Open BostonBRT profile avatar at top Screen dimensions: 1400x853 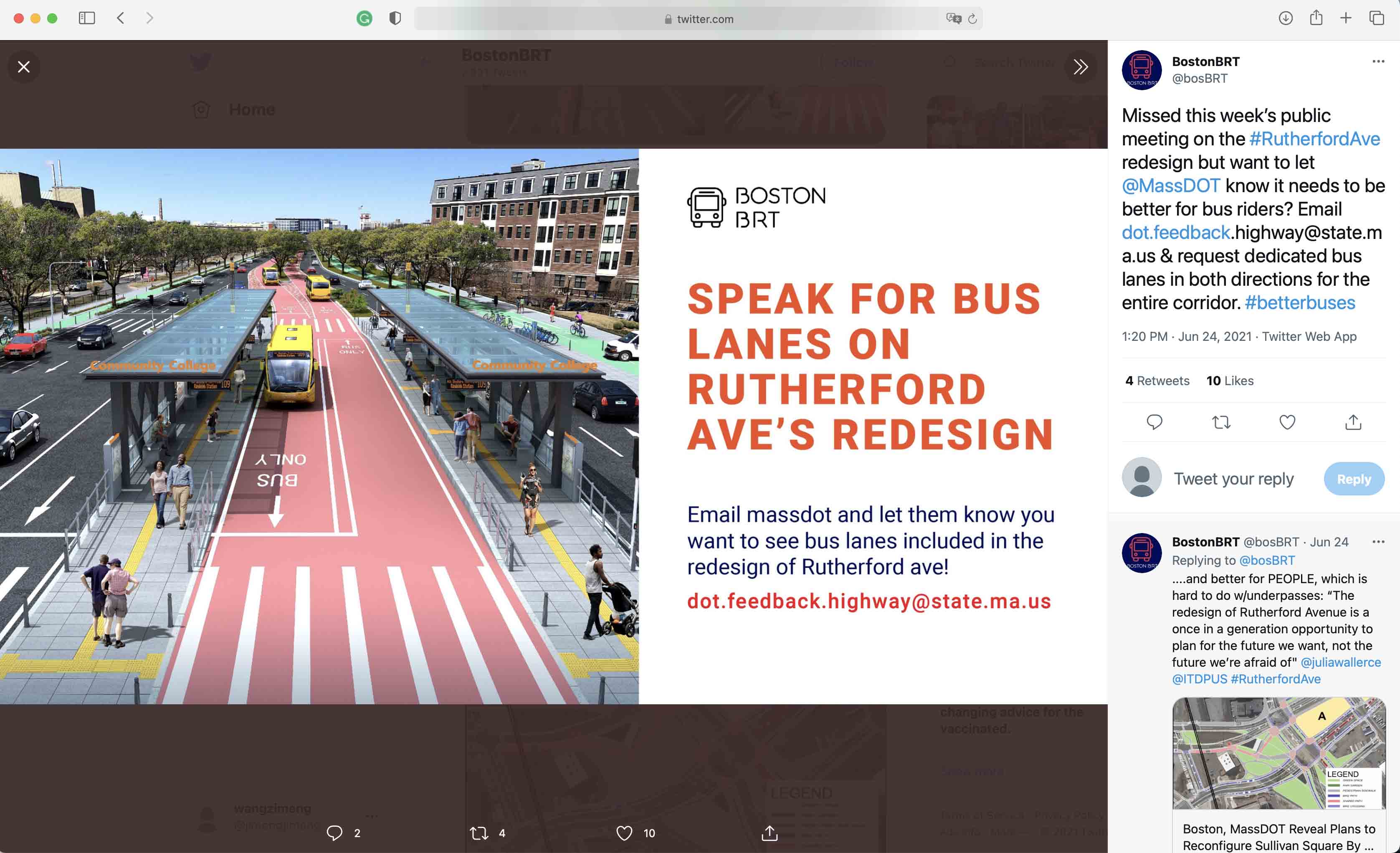coord(1142,70)
